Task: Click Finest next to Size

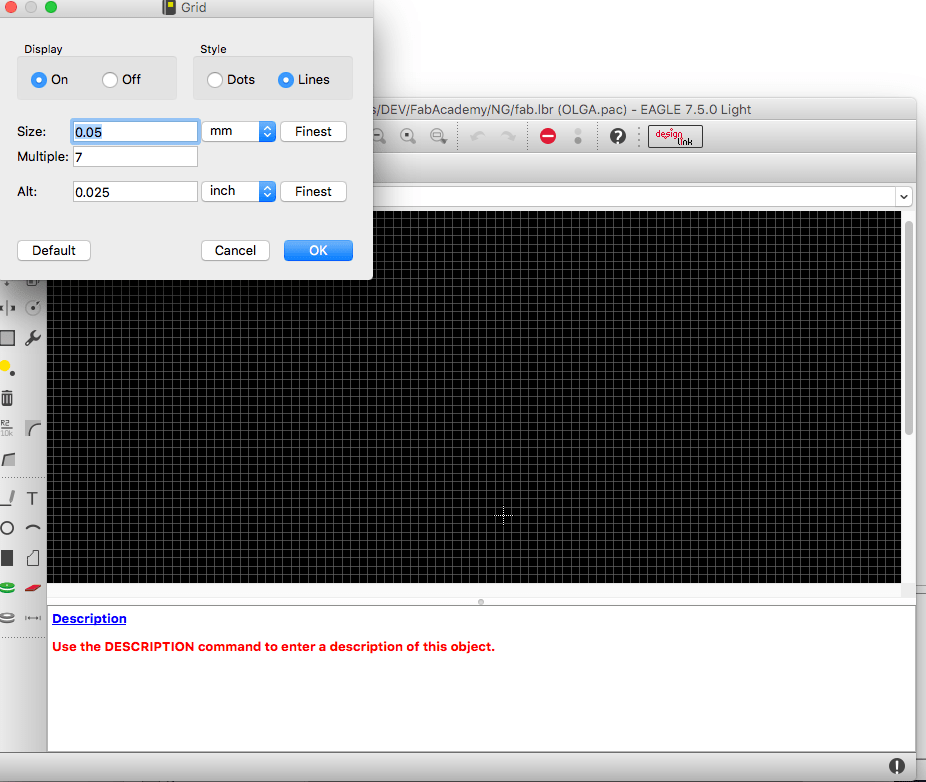Action: 313,131
